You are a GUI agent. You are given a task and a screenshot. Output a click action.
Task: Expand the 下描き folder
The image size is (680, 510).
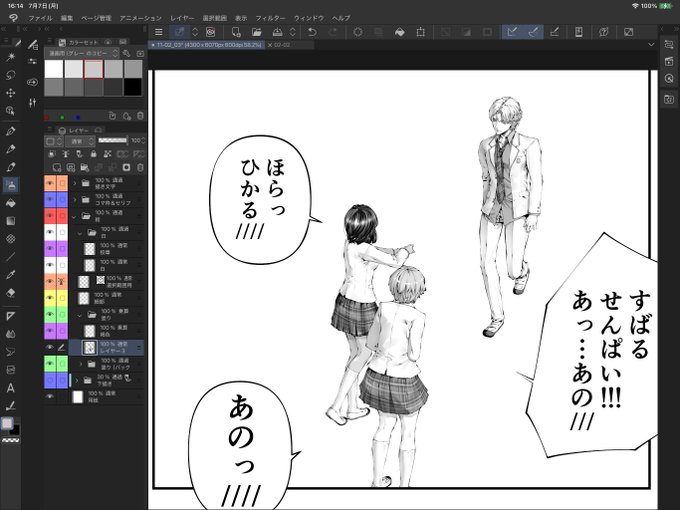[x=77, y=380]
